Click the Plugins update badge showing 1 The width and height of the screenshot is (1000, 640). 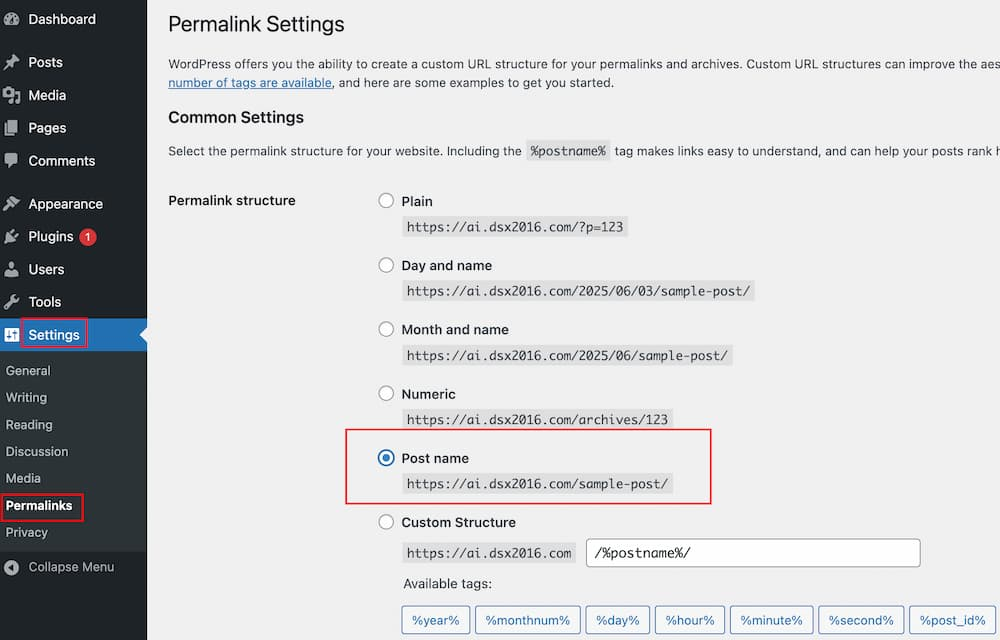[88, 237]
